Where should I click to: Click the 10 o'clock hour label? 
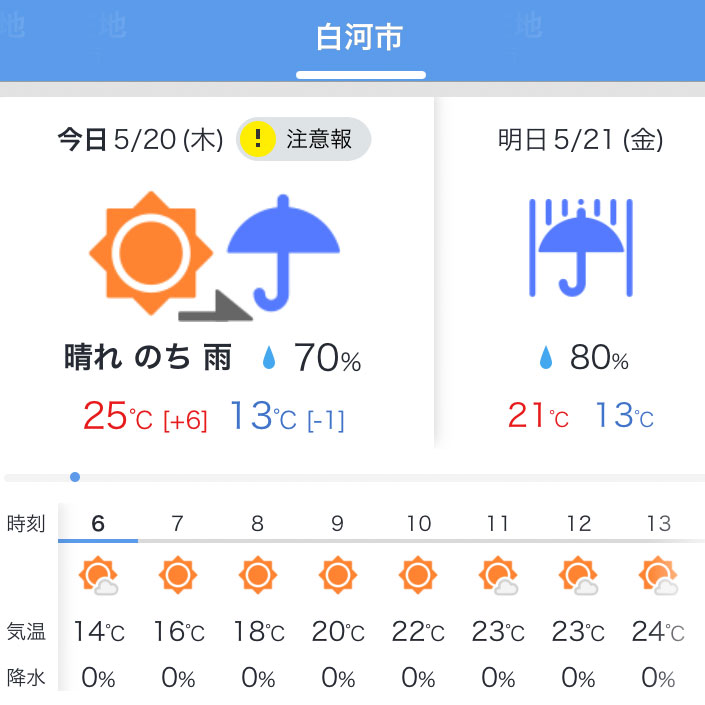tap(419, 524)
